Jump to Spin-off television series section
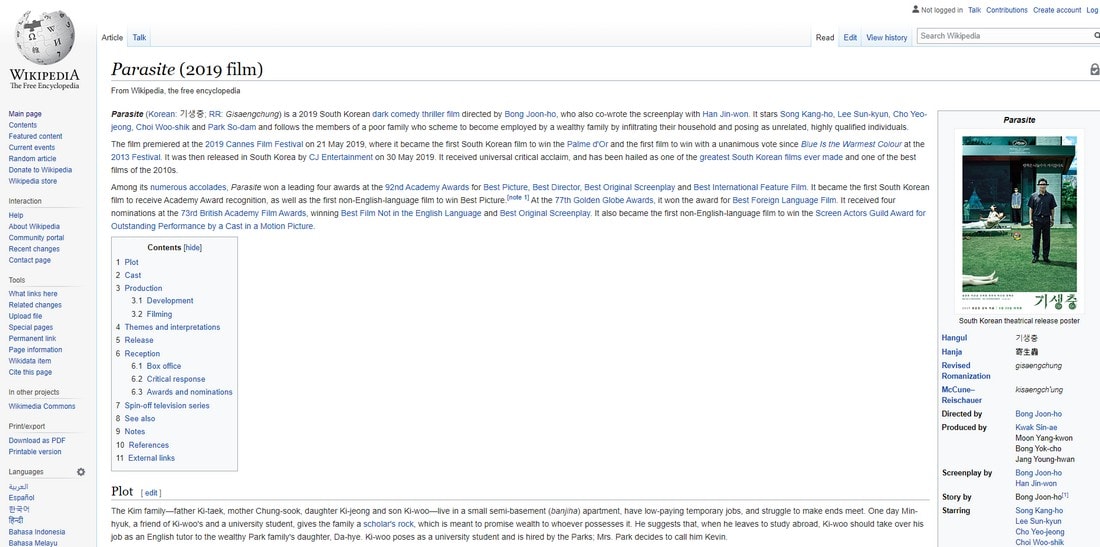 tap(167, 405)
